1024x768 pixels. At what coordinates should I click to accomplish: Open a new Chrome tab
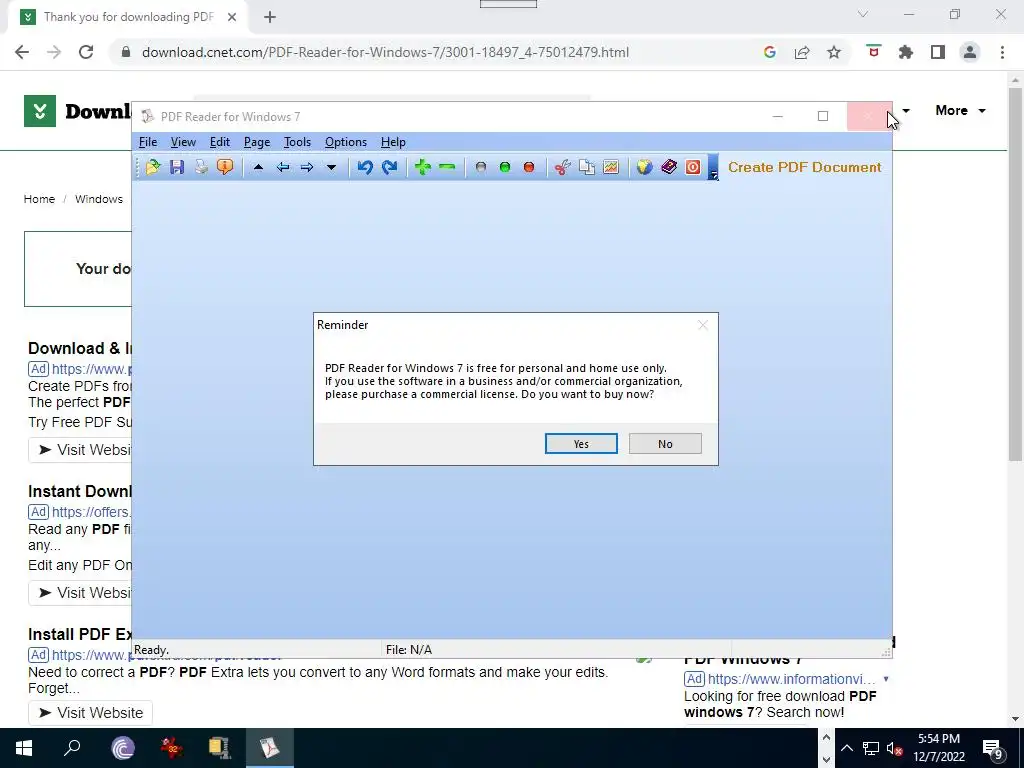pyautogui.click(x=270, y=17)
